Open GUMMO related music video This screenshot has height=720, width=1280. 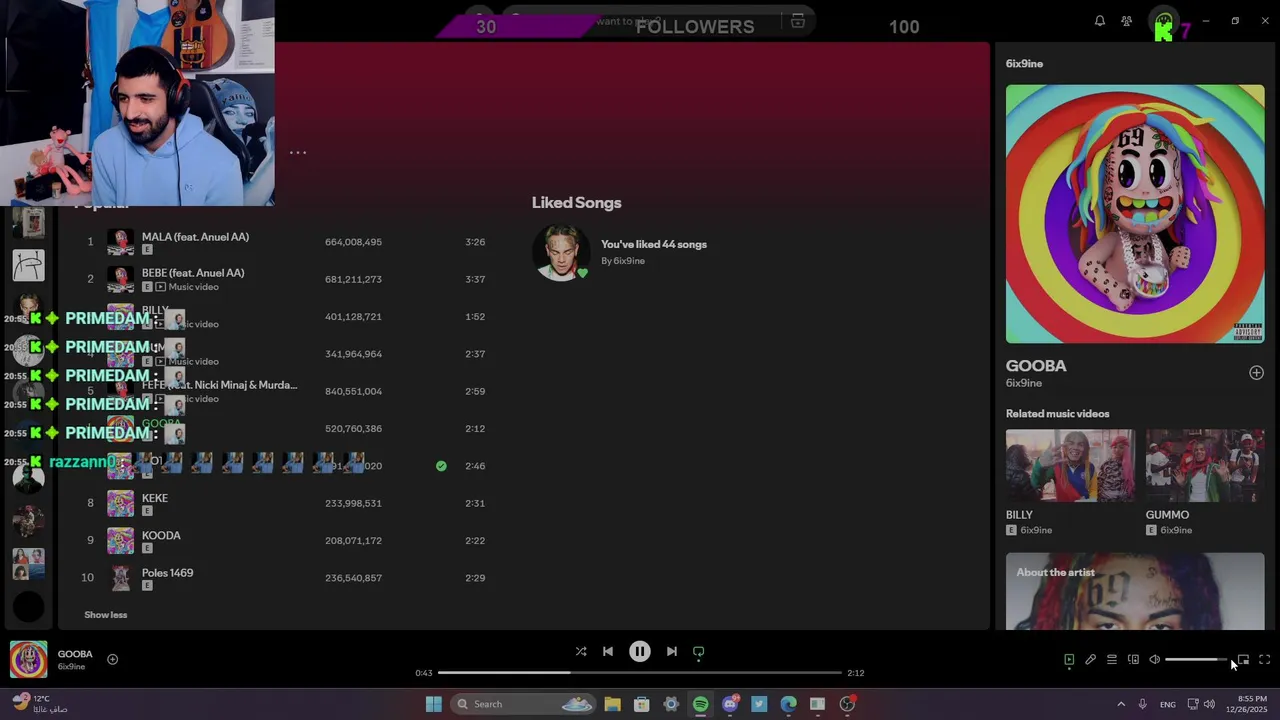coord(1205,465)
